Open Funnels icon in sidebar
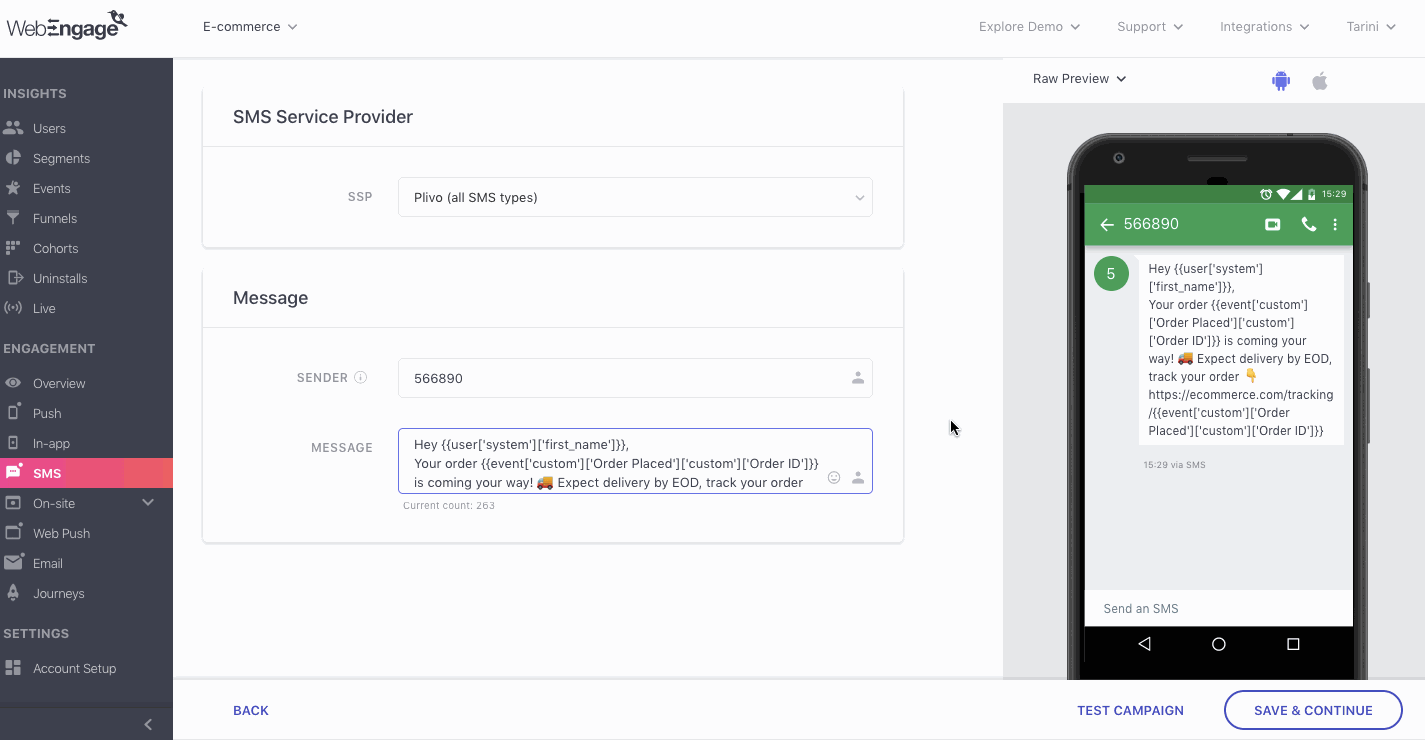1425x740 pixels. 13,218
